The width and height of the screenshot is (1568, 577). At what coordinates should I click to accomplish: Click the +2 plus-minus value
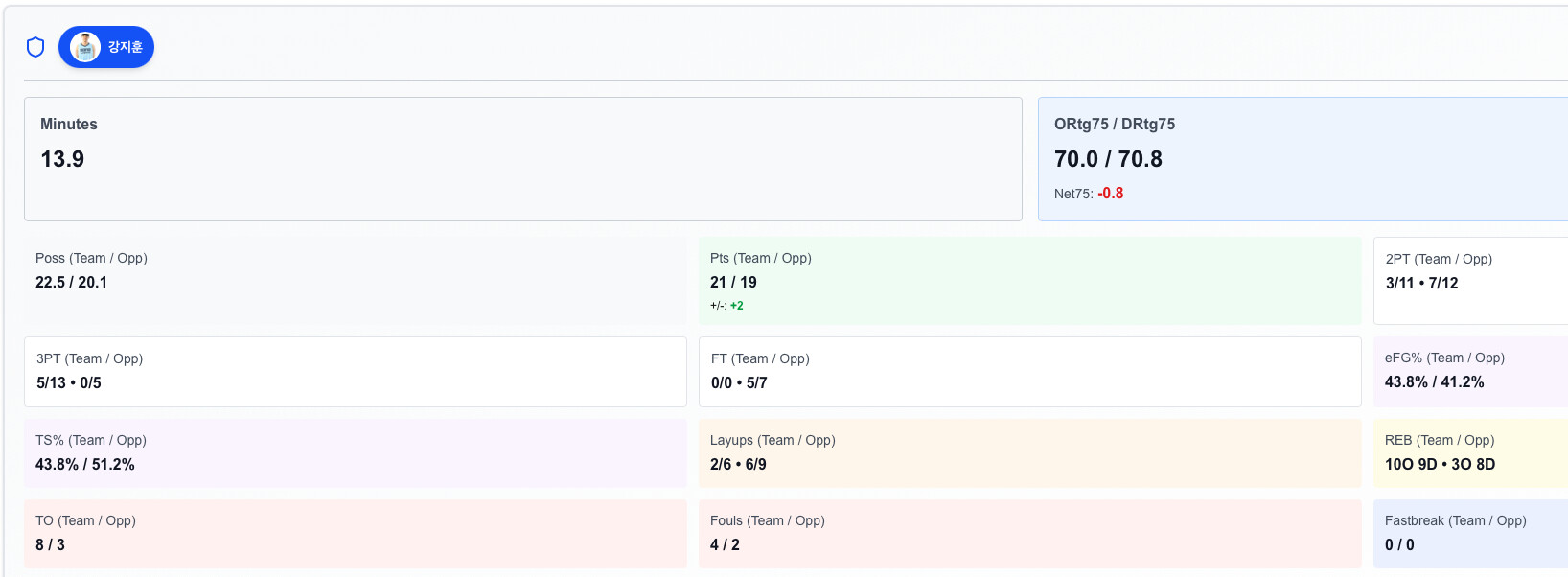[737, 306]
